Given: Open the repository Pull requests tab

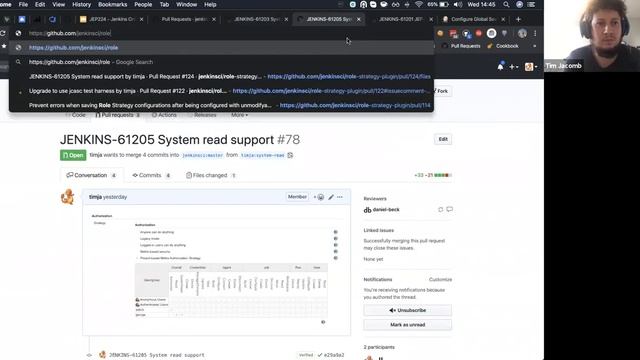Looking at the screenshot, I should pyautogui.click(x=118, y=115).
